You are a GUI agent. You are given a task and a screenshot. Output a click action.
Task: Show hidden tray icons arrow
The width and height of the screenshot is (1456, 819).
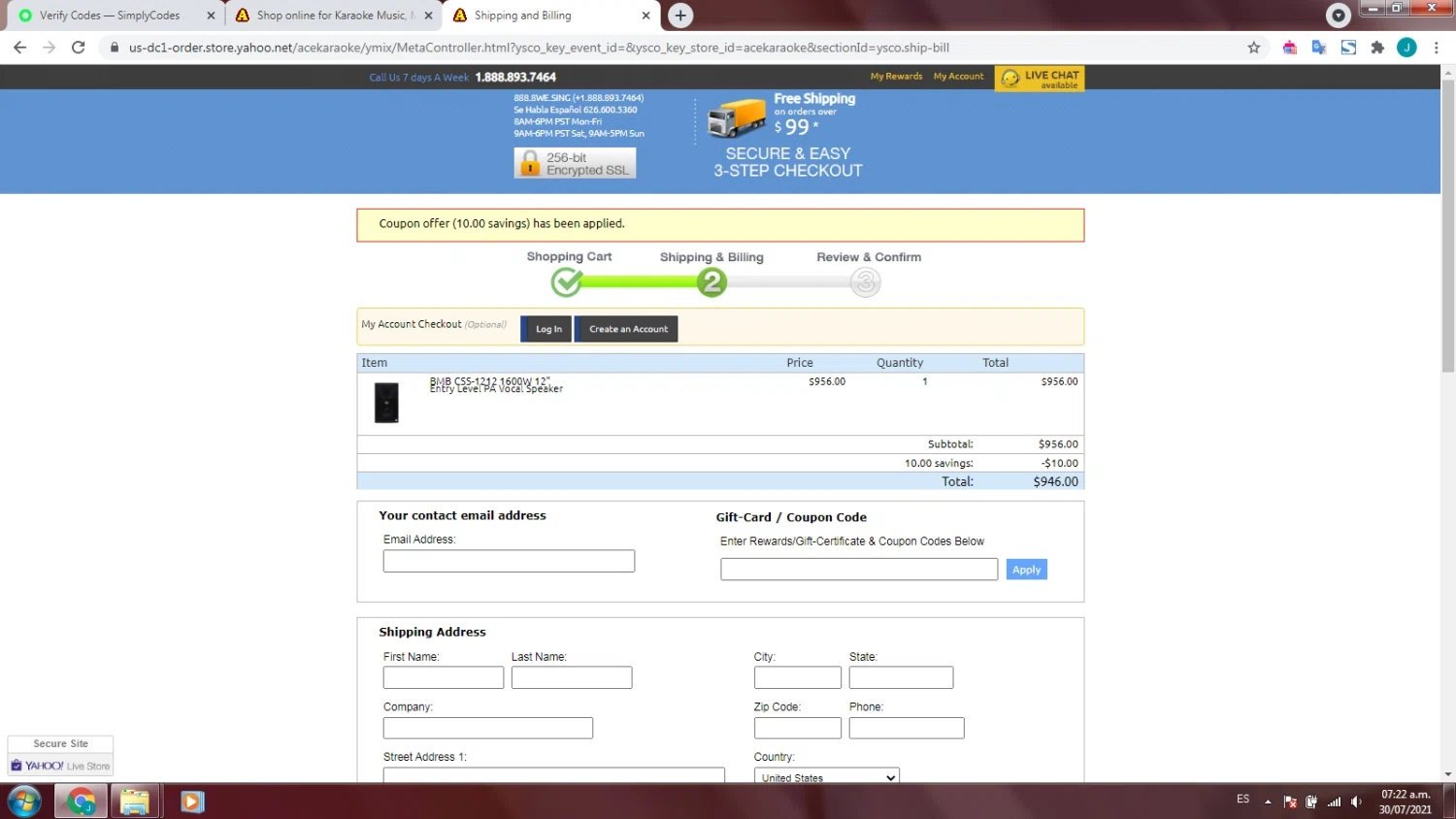point(1268,802)
